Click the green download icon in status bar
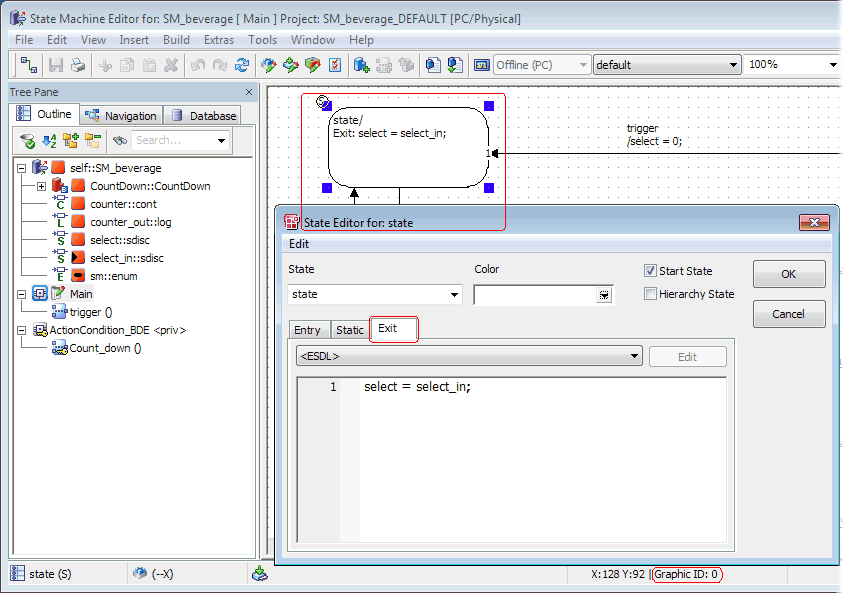This screenshot has height=593, width=845. [260, 574]
